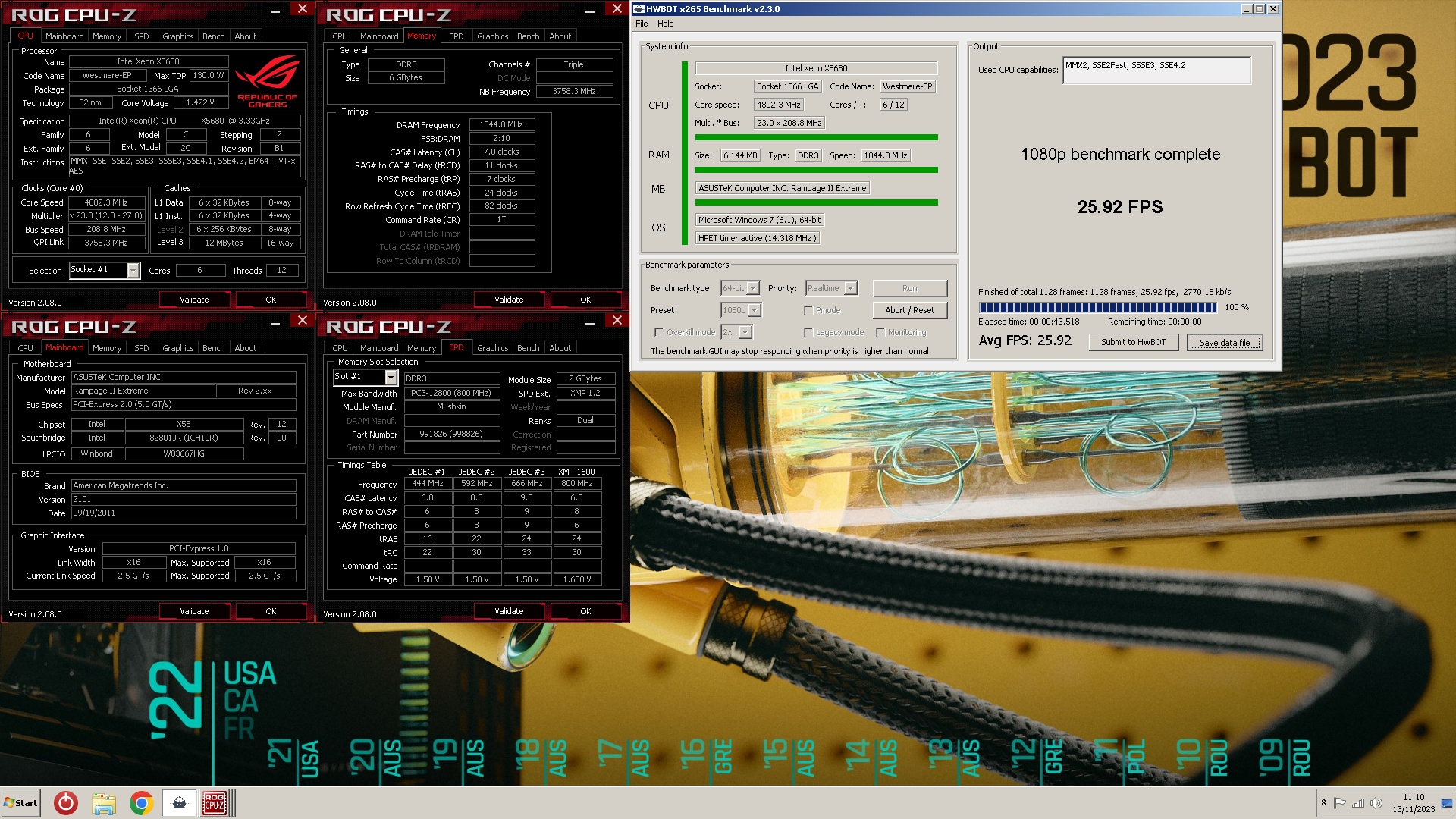The height and width of the screenshot is (819, 1456).
Task: Switch to Mainboard tab in CPU-tab CPU-Z window
Action: pyautogui.click(x=64, y=36)
